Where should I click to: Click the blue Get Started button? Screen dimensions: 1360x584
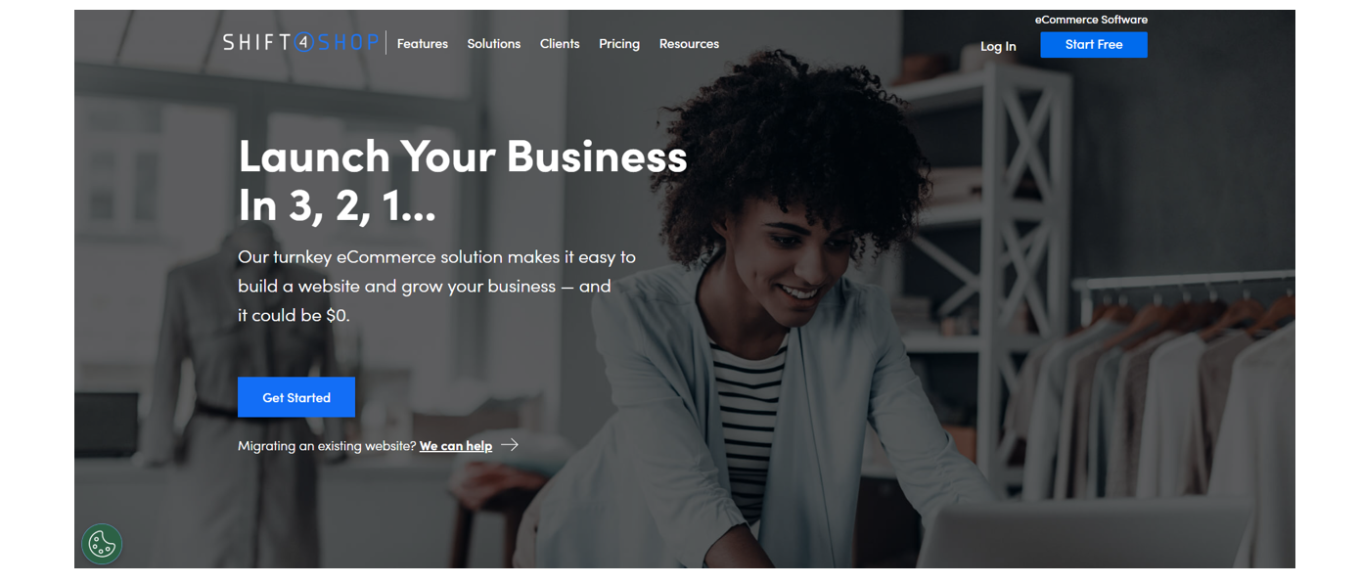coord(296,397)
